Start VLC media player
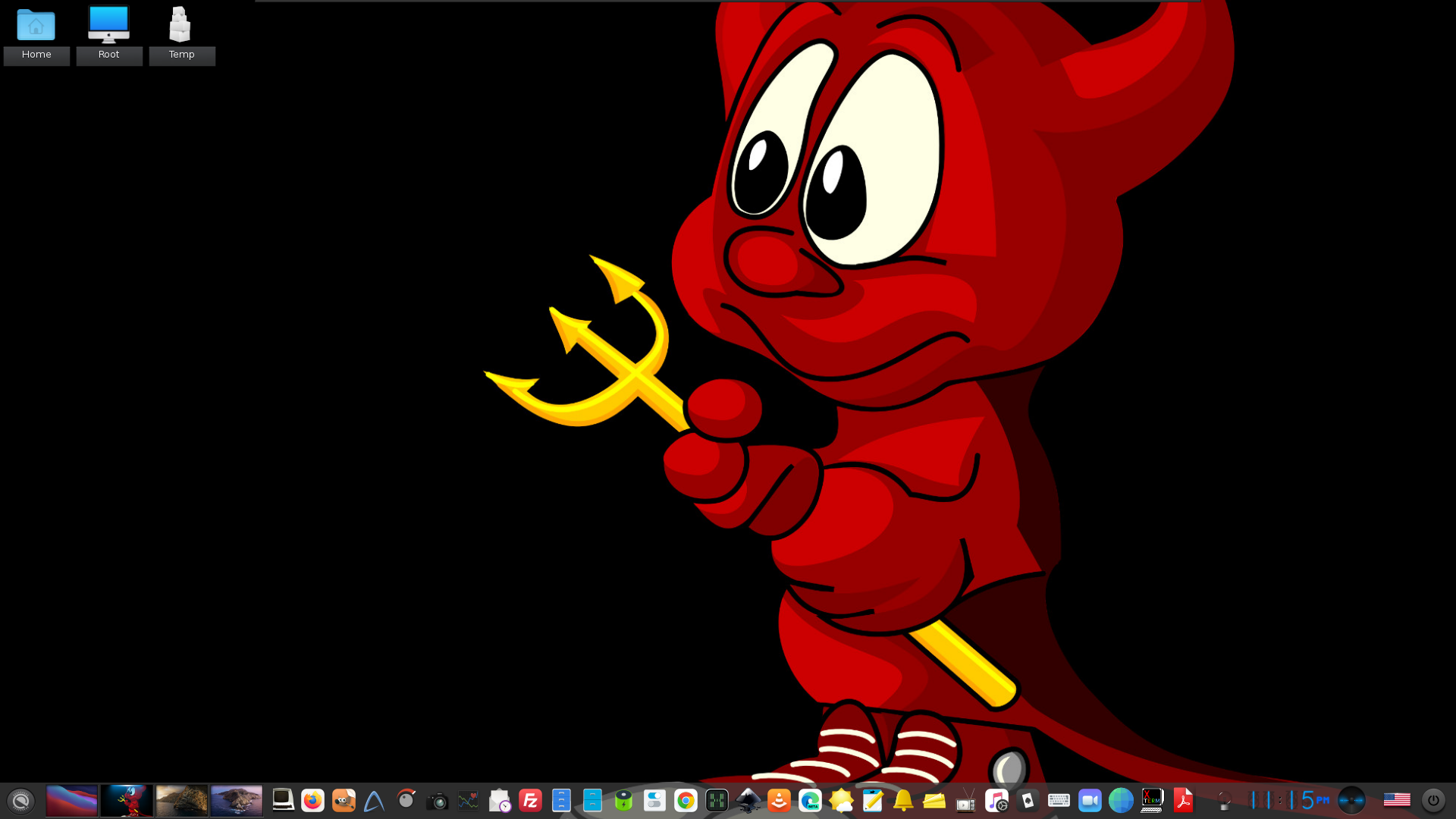1456x819 pixels. pos(779,801)
